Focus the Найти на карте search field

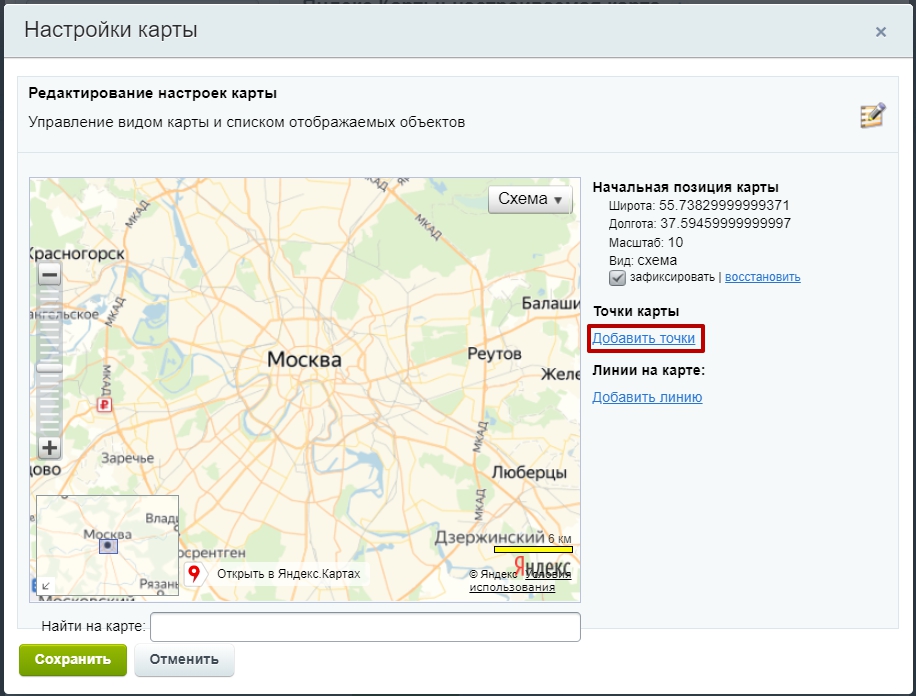click(x=365, y=627)
